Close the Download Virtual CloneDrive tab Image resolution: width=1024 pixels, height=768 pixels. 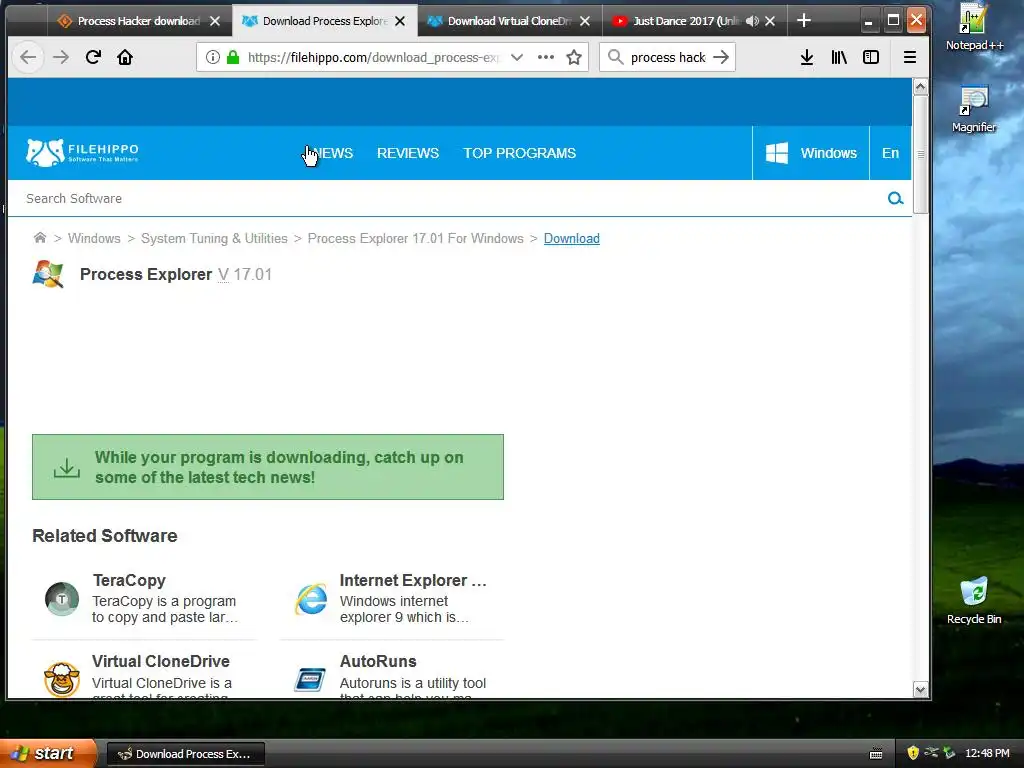[x=585, y=21]
